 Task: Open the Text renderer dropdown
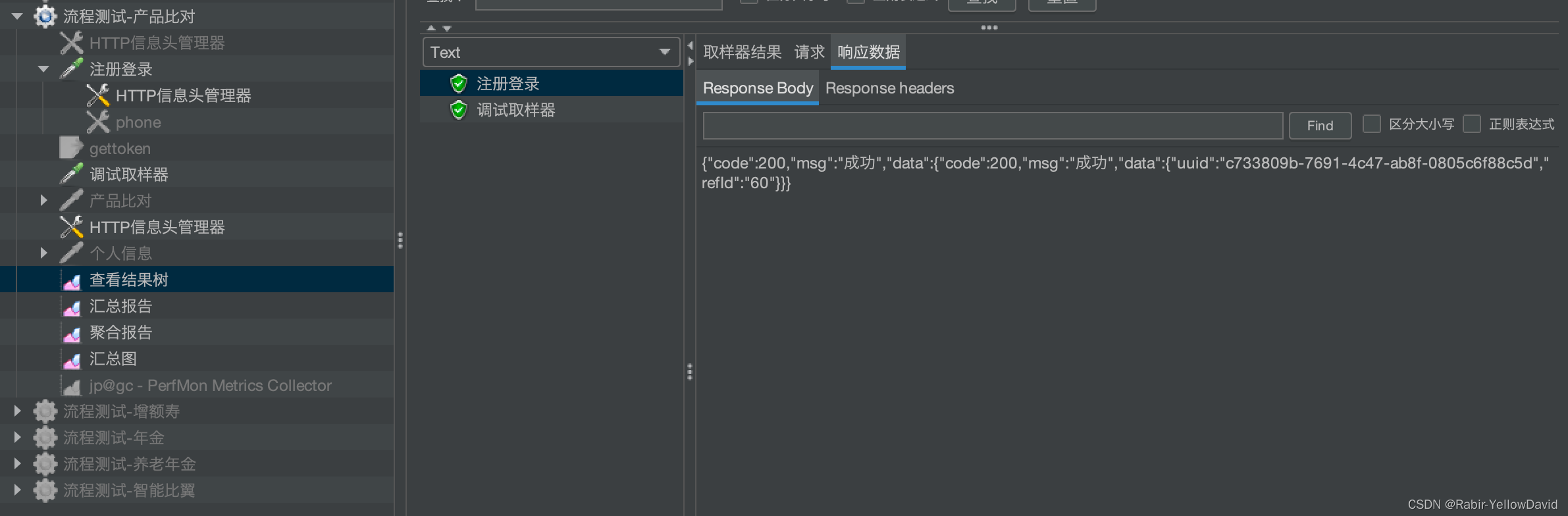[x=551, y=52]
